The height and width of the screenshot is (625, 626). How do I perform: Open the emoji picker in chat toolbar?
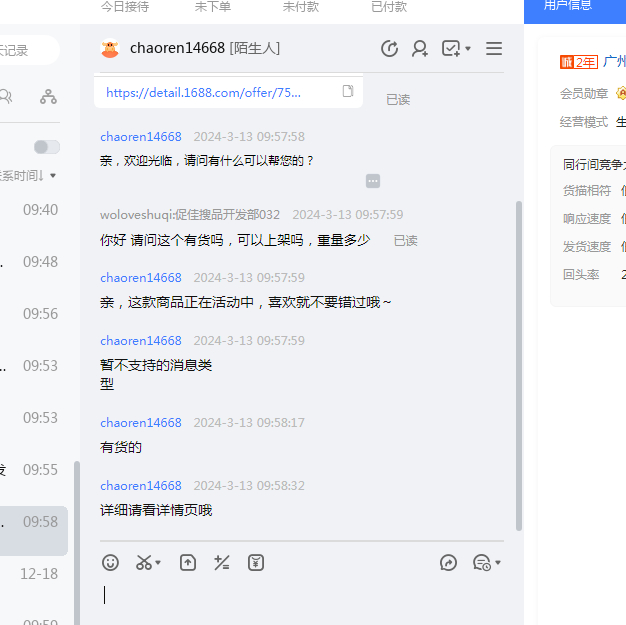[x=111, y=563]
